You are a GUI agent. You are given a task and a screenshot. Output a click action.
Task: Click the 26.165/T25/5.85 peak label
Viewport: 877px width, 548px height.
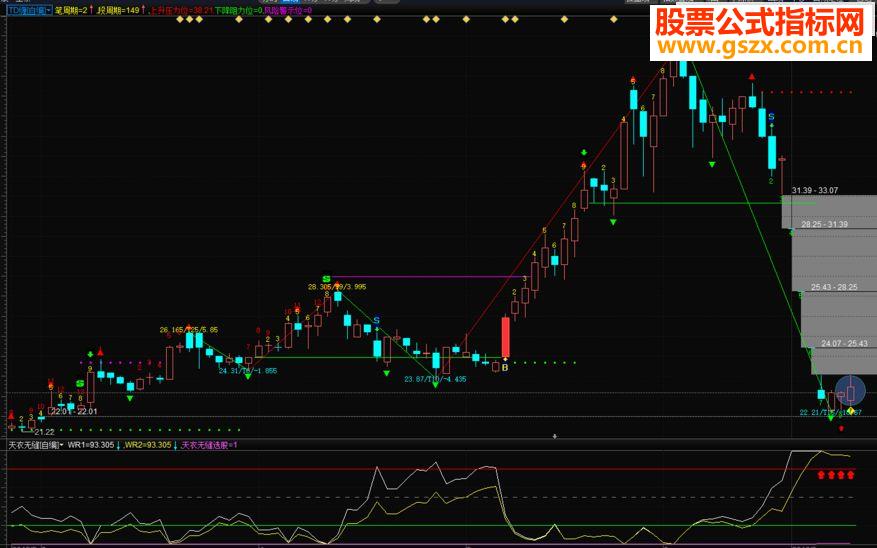pyautogui.click(x=188, y=330)
